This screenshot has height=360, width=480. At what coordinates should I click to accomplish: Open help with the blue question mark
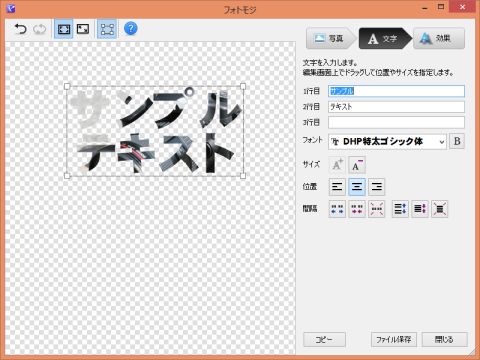pos(131,29)
